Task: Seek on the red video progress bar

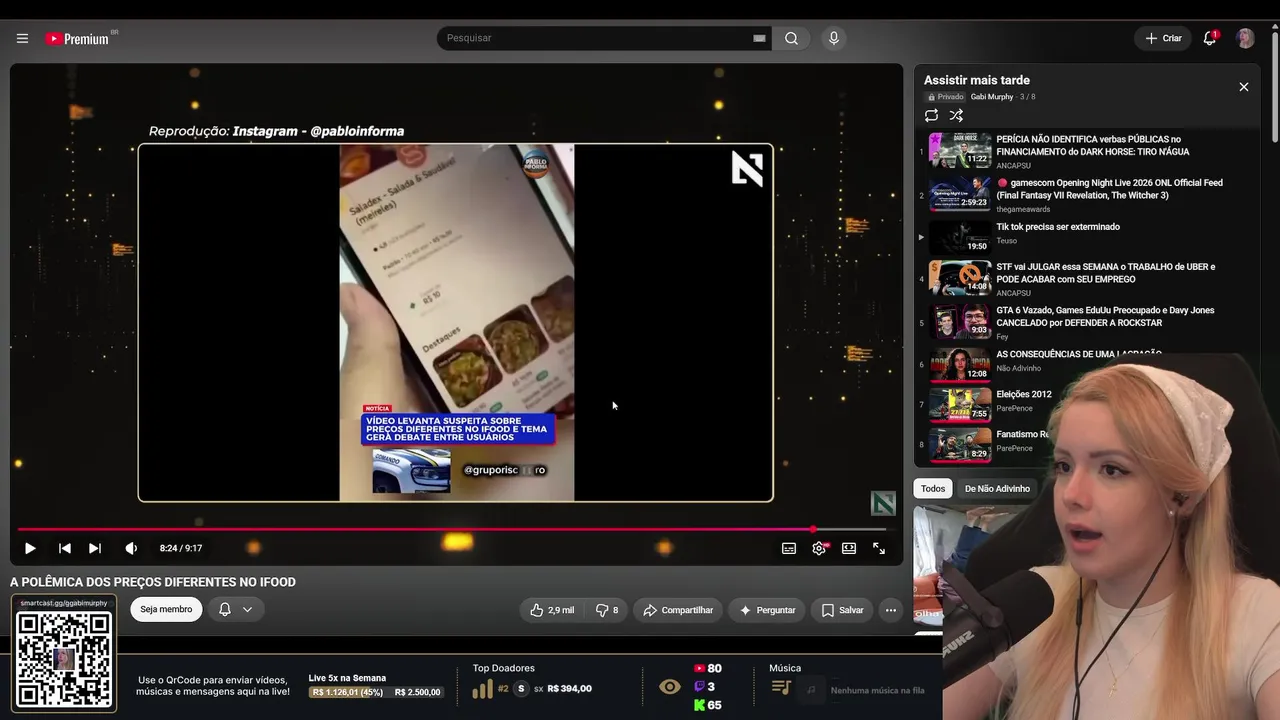Action: pyautogui.click(x=452, y=529)
